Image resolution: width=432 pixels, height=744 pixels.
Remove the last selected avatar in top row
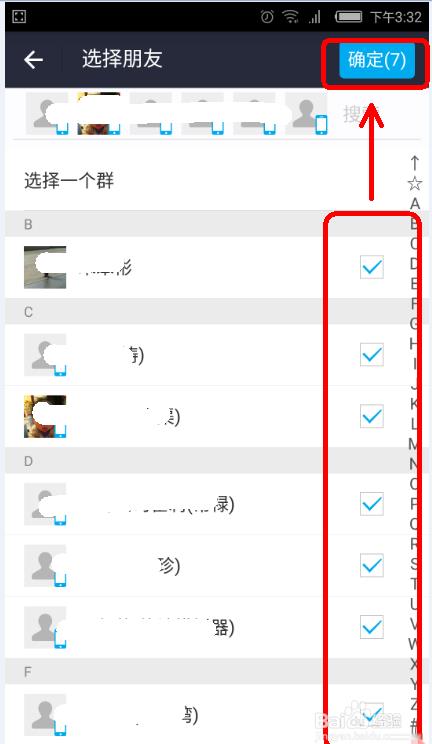coord(307,113)
